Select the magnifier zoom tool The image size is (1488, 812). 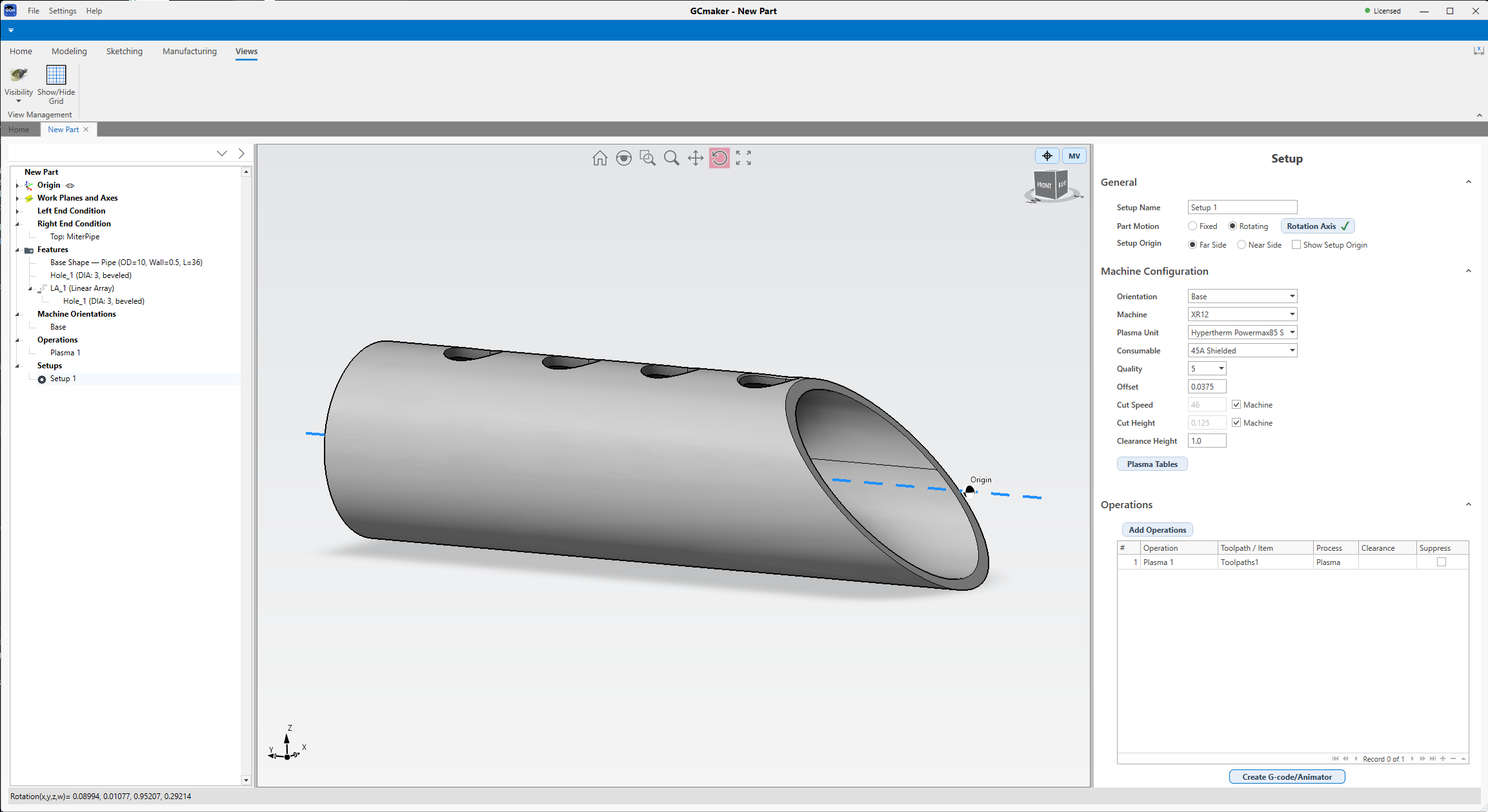(x=671, y=158)
